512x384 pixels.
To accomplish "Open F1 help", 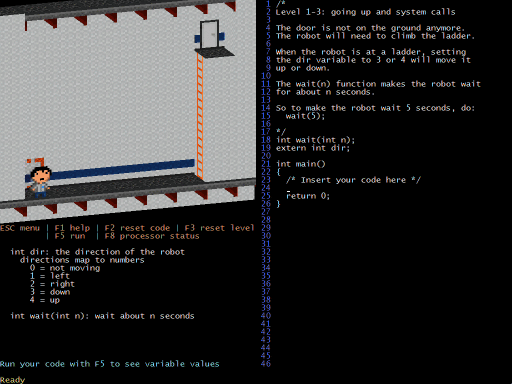I will (72, 228).
